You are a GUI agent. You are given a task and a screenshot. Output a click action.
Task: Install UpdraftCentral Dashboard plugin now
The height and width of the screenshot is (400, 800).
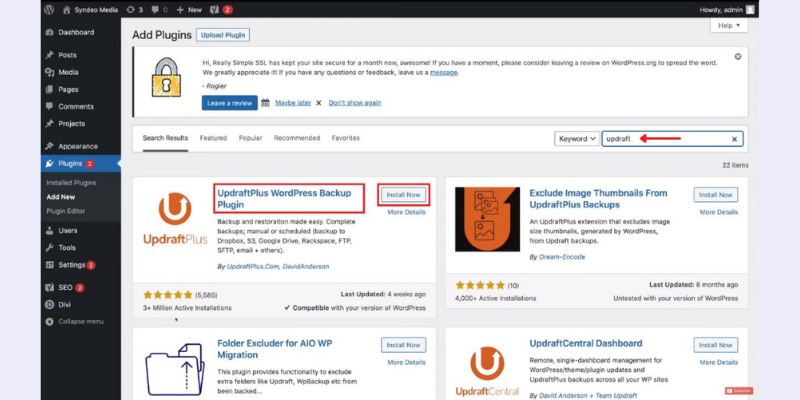point(715,345)
